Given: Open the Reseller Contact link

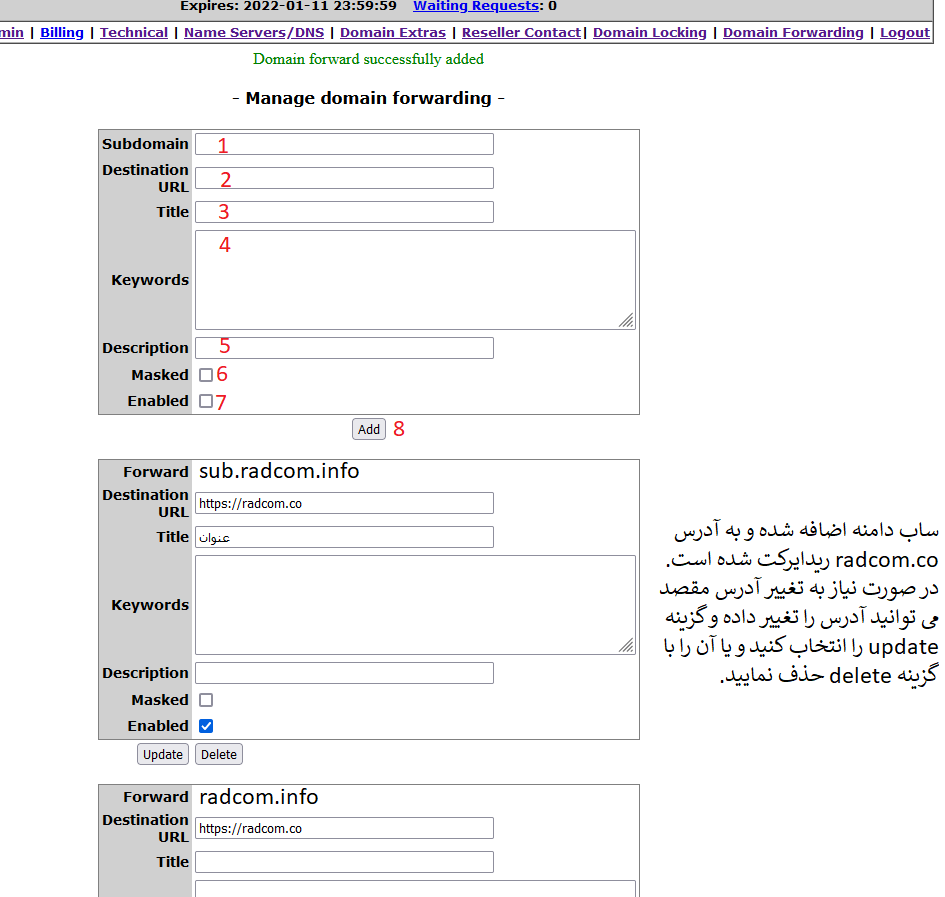Looking at the screenshot, I should pyautogui.click(x=521, y=32).
